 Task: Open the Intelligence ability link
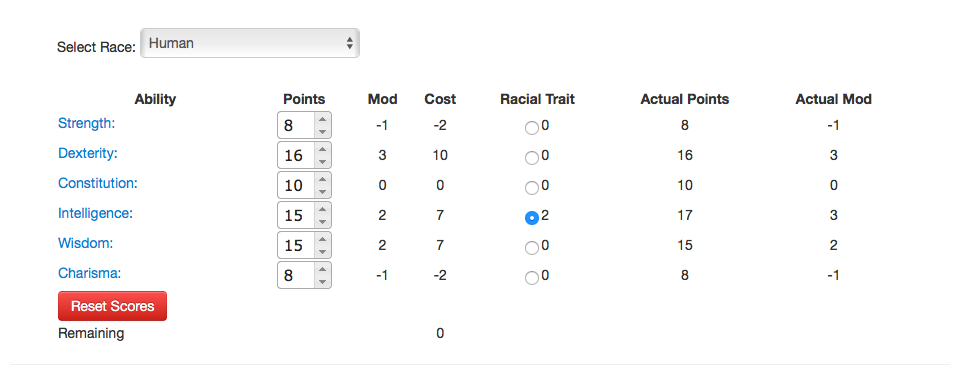tap(96, 213)
